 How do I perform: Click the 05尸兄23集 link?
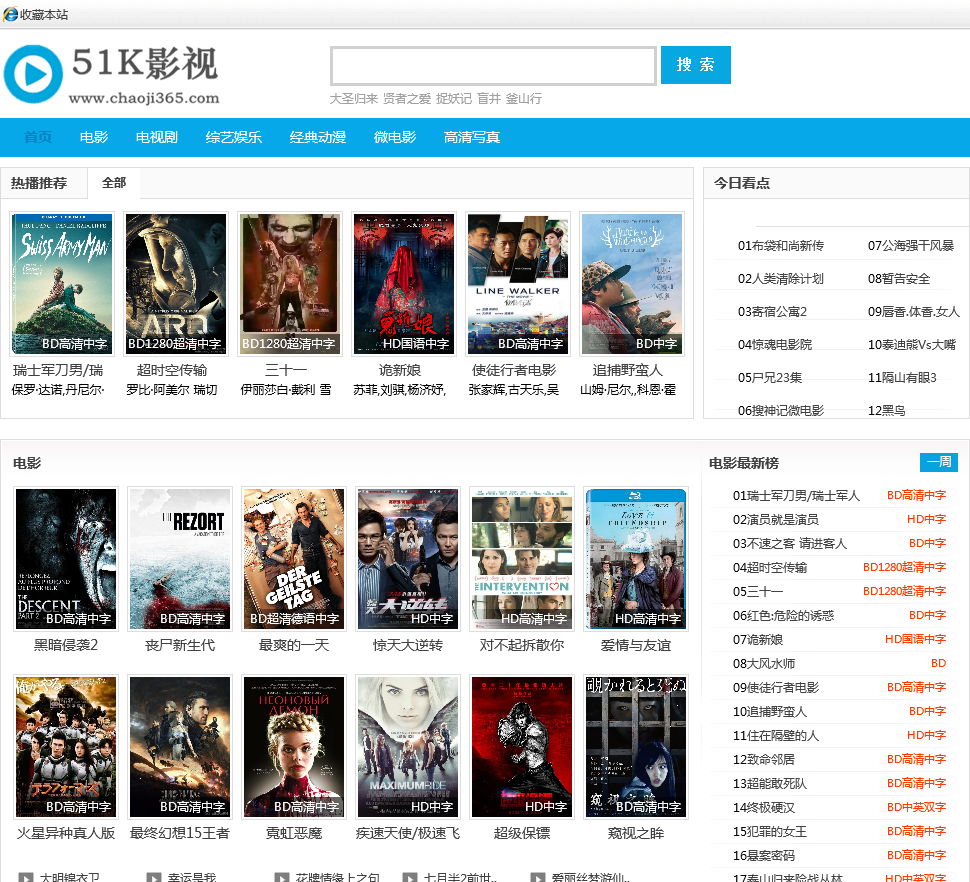click(770, 377)
